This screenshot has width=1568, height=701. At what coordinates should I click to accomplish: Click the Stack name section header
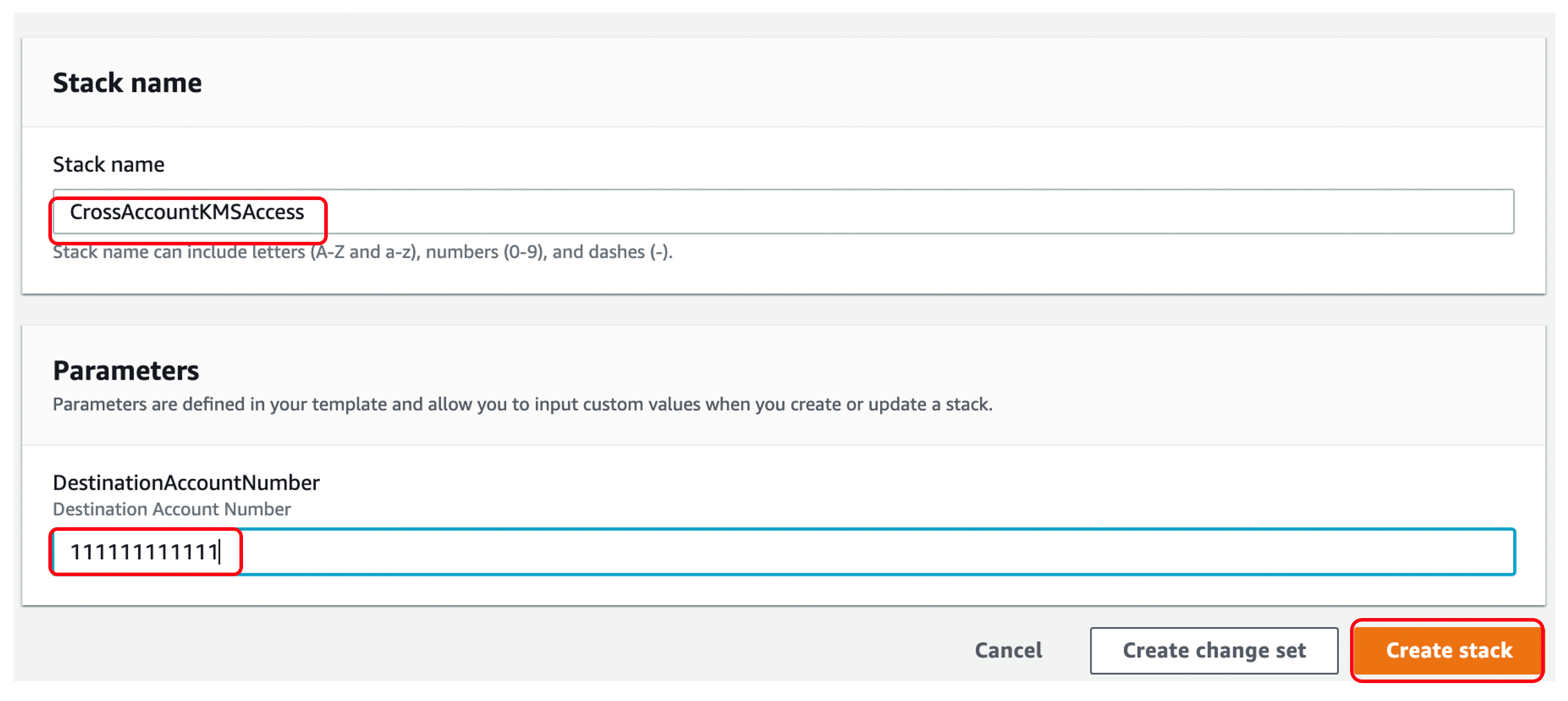[127, 82]
